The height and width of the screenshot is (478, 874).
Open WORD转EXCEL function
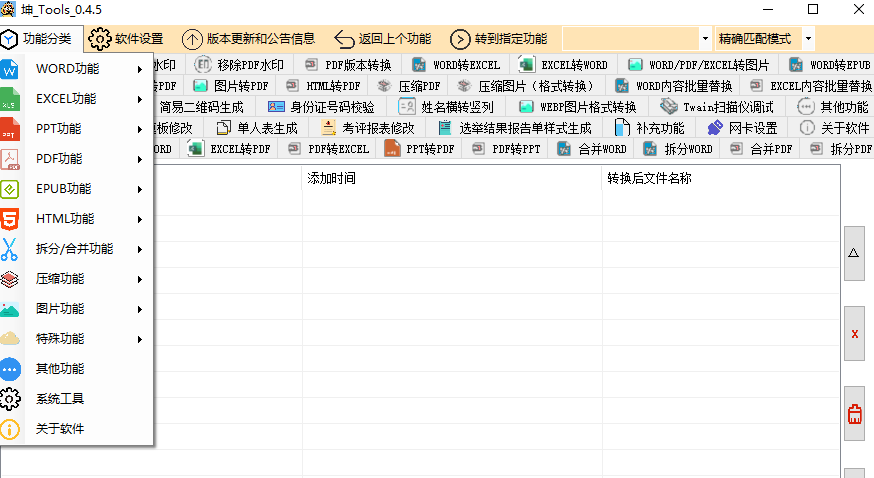click(457, 65)
